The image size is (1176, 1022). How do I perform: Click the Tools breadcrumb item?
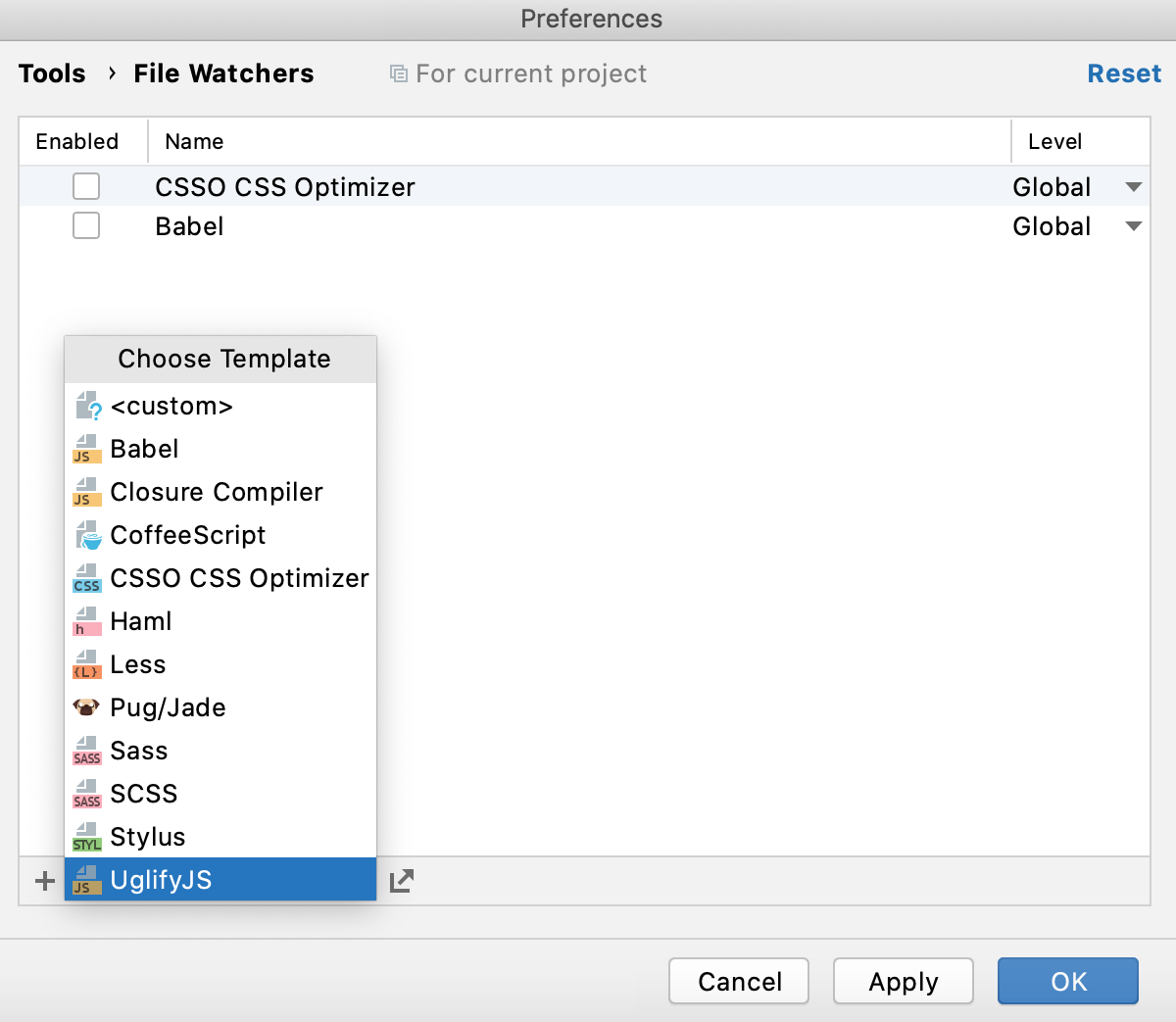[x=51, y=73]
